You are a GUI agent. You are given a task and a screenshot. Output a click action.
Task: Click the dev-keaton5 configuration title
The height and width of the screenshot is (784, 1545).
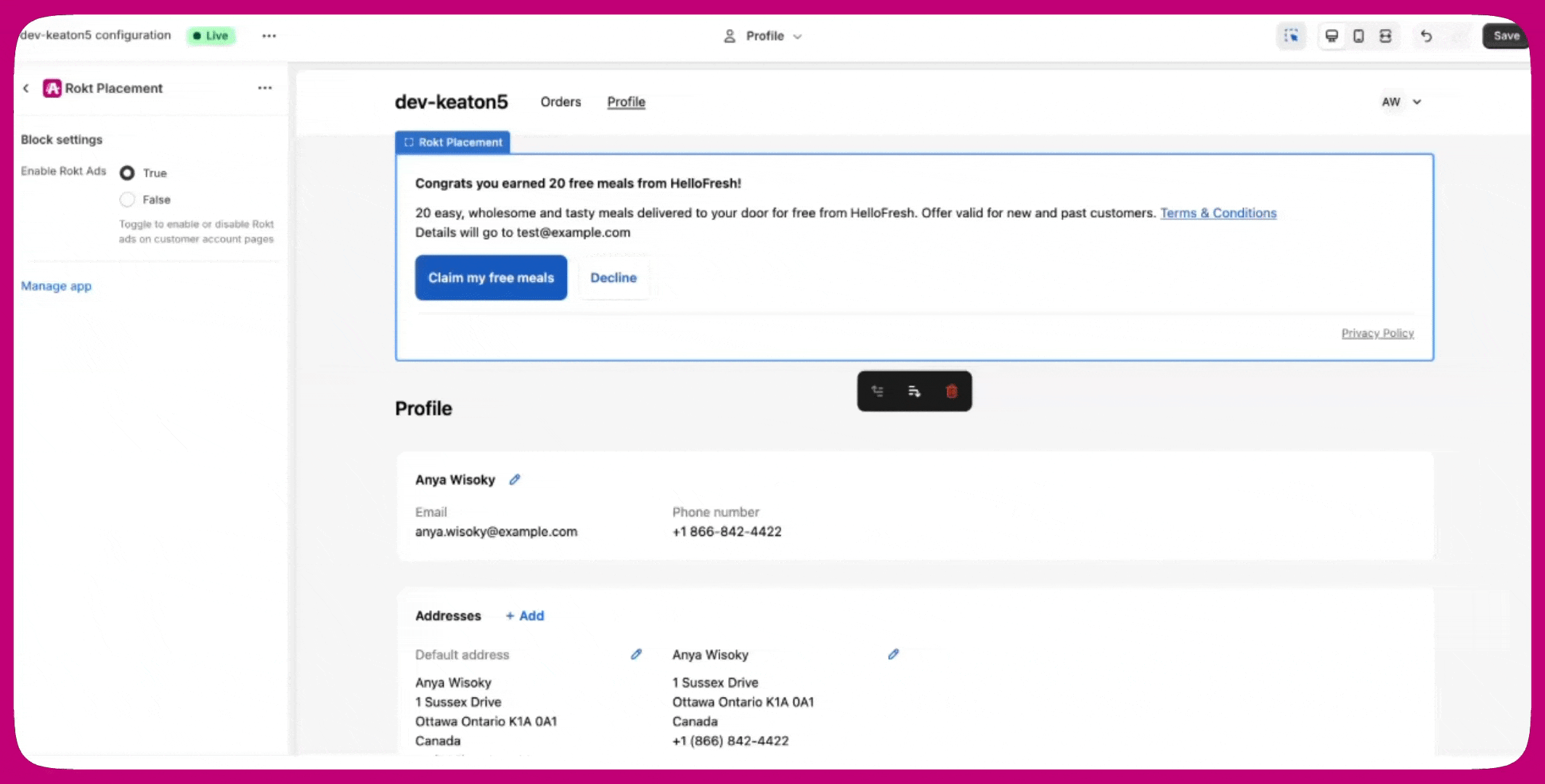click(95, 35)
